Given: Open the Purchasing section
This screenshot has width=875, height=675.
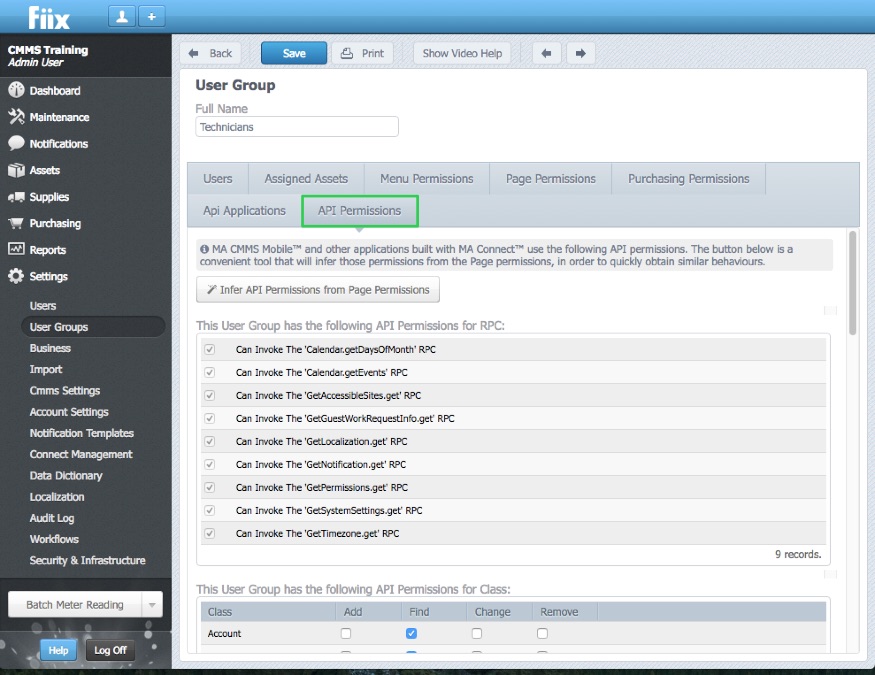Looking at the screenshot, I should 55,223.
